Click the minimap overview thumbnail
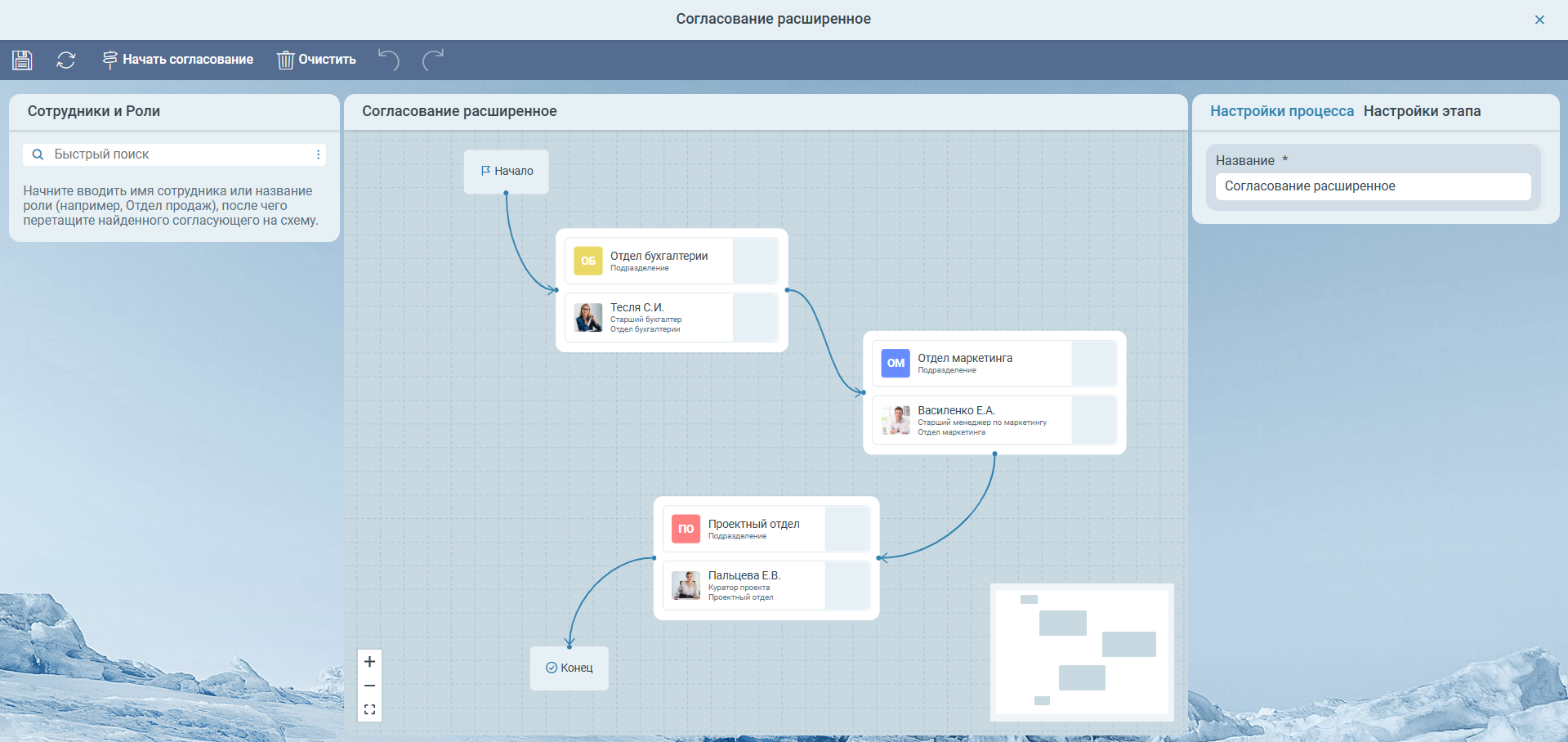This screenshot has width=1568, height=742. click(x=1082, y=652)
